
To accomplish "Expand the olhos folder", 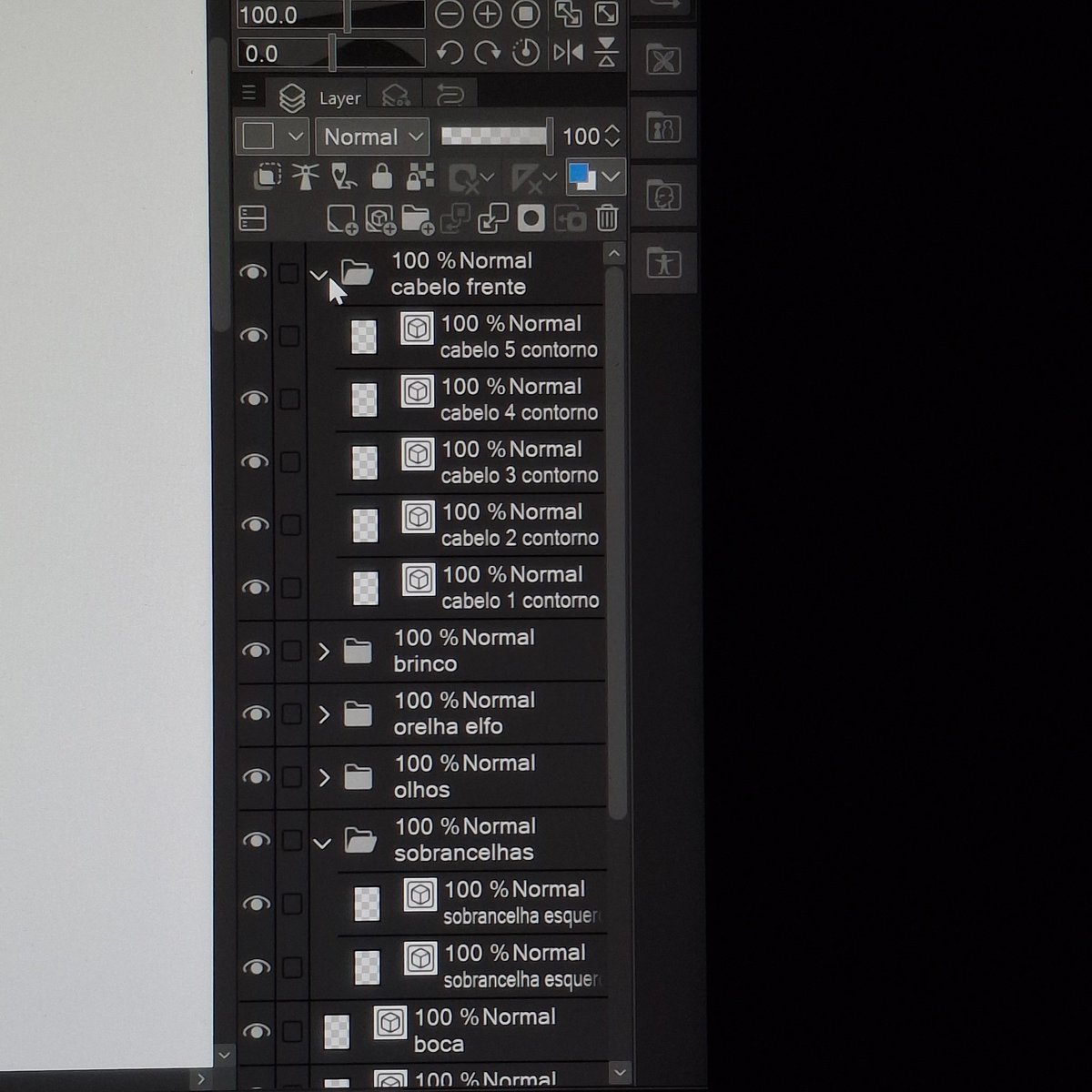I will [325, 776].
